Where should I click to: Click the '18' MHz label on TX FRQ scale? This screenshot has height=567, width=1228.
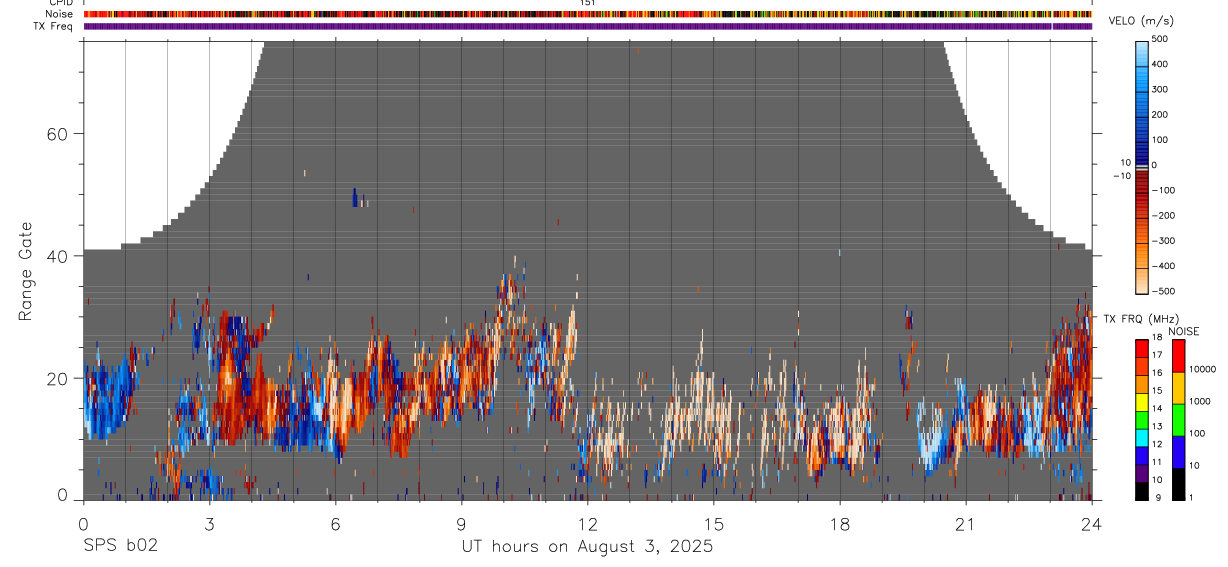tap(1157, 337)
